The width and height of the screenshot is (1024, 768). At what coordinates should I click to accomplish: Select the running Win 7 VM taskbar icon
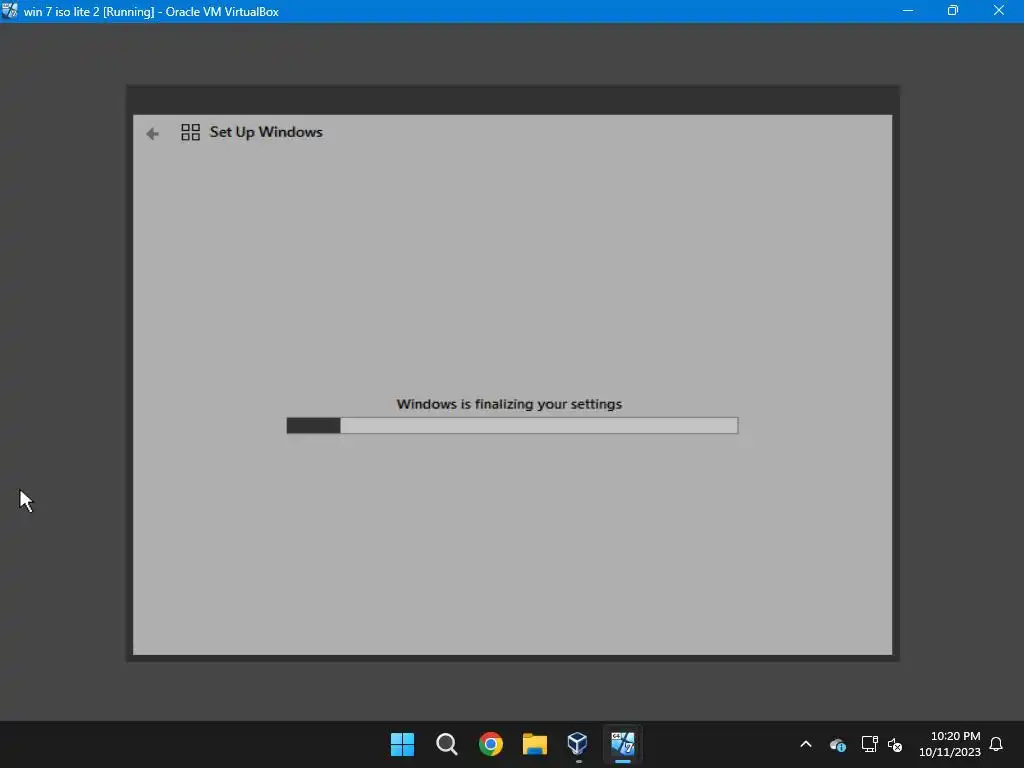622,743
